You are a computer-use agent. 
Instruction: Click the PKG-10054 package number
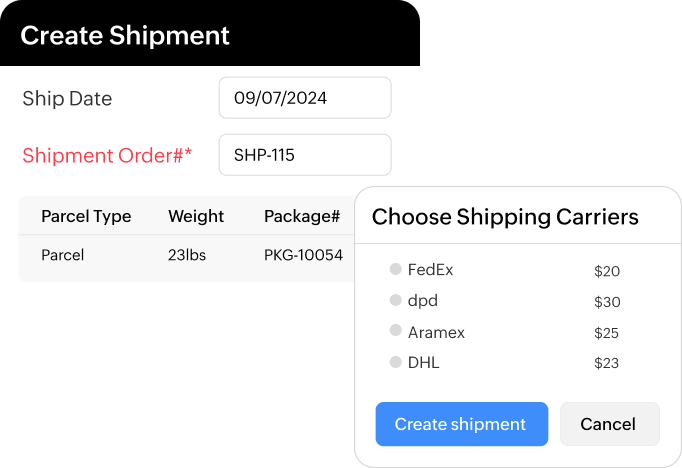click(x=303, y=255)
